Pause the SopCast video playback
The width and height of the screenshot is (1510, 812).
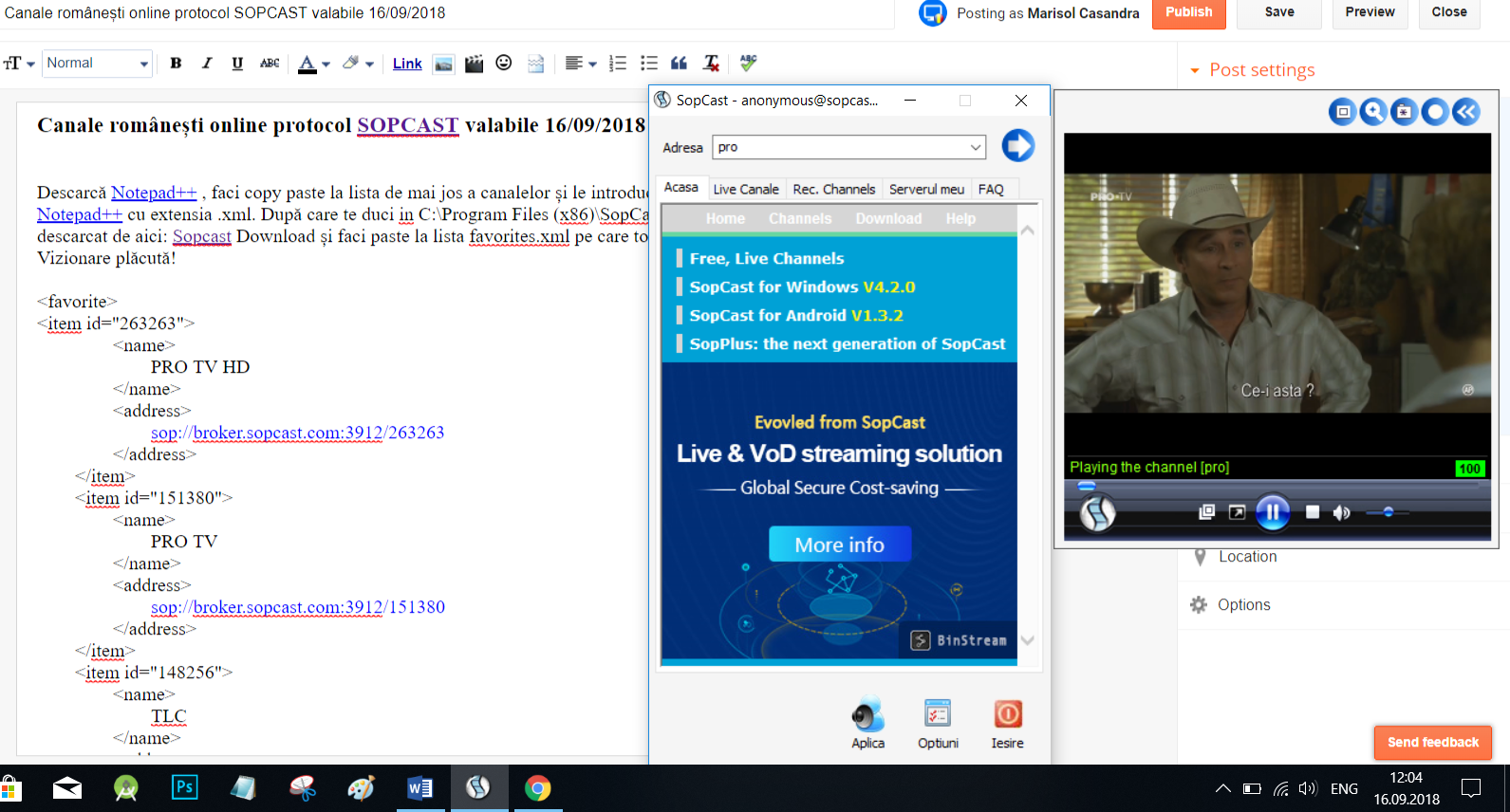[x=1273, y=512]
